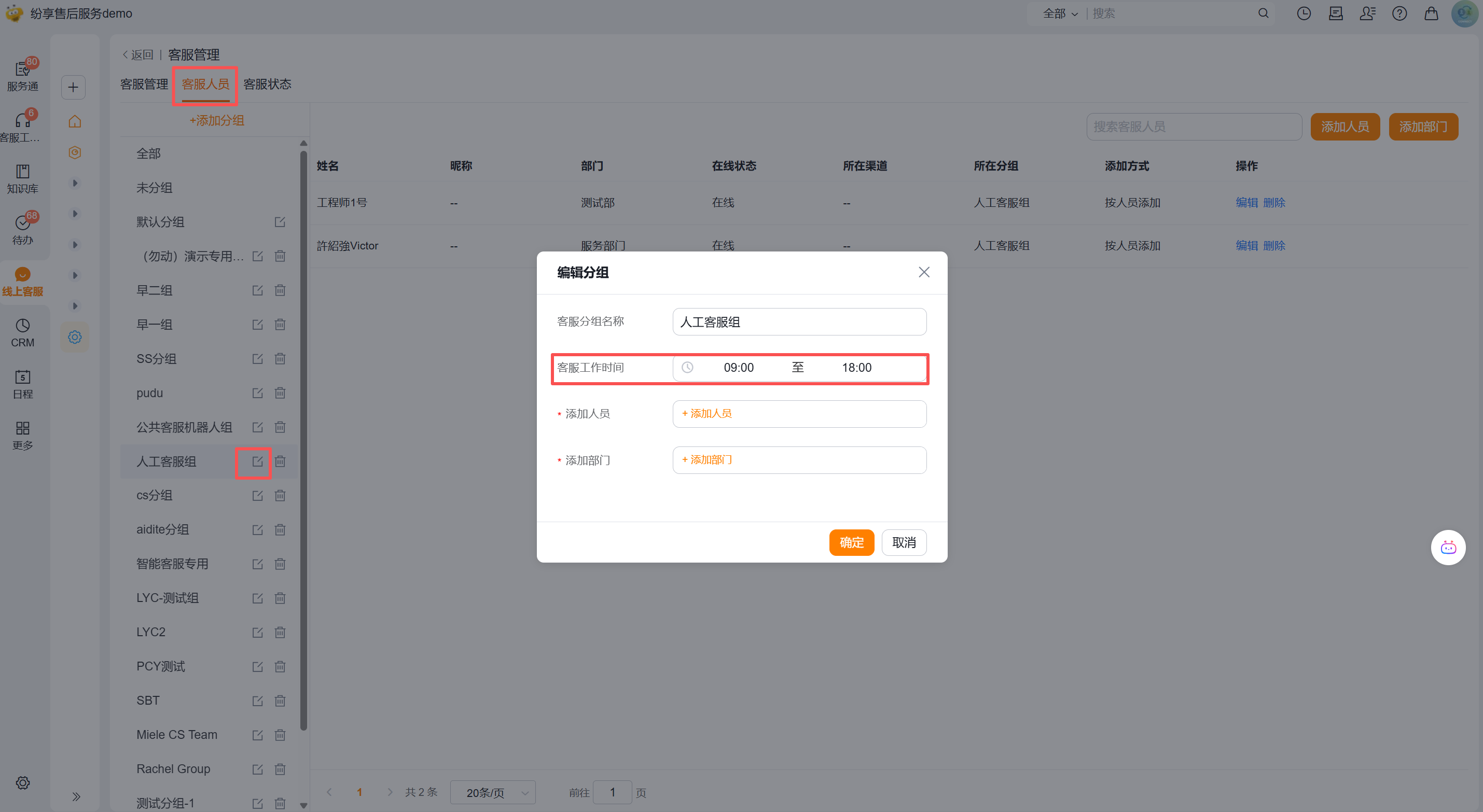This screenshot has height=812, width=1483.
Task: Click the 09:00 start time field
Action: 738,367
